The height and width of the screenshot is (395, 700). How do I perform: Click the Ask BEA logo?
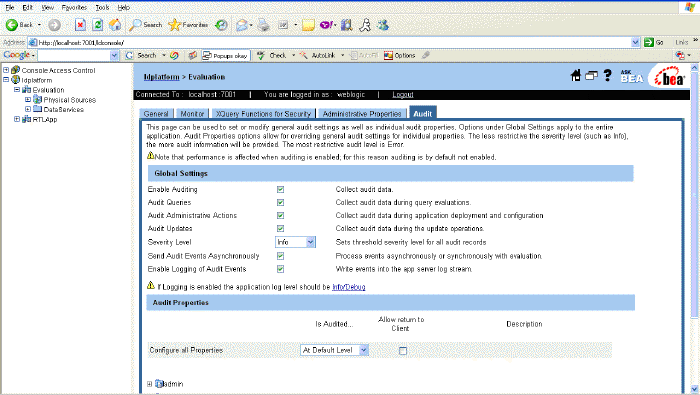[631, 76]
